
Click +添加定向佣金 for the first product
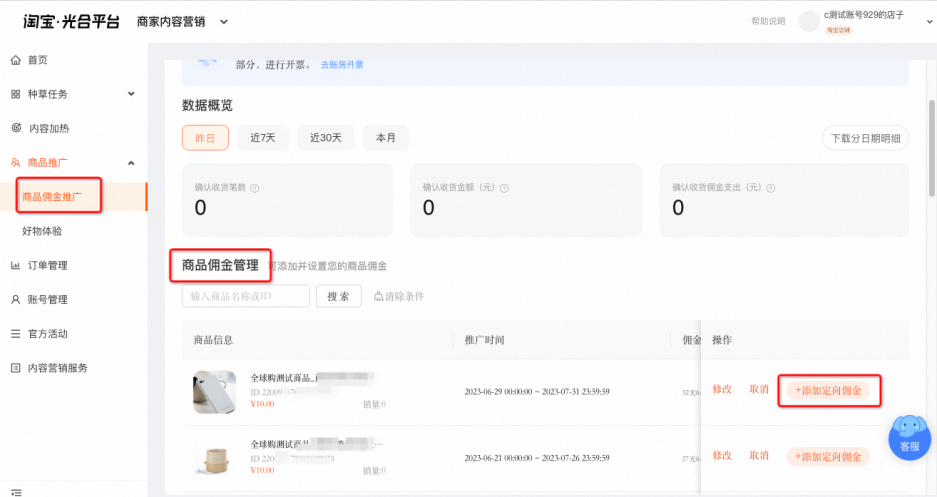coord(828,391)
